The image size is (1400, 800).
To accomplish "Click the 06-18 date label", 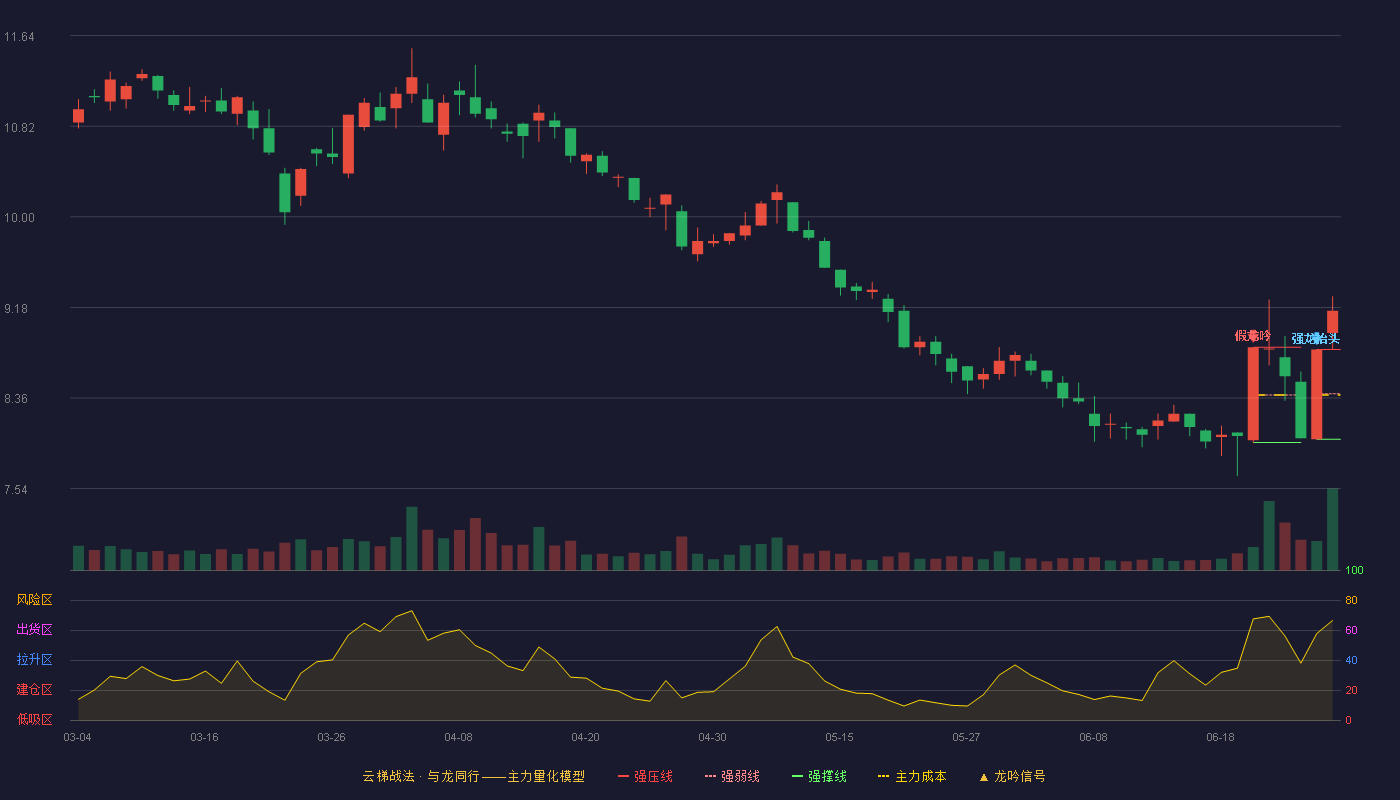I will pos(1220,737).
